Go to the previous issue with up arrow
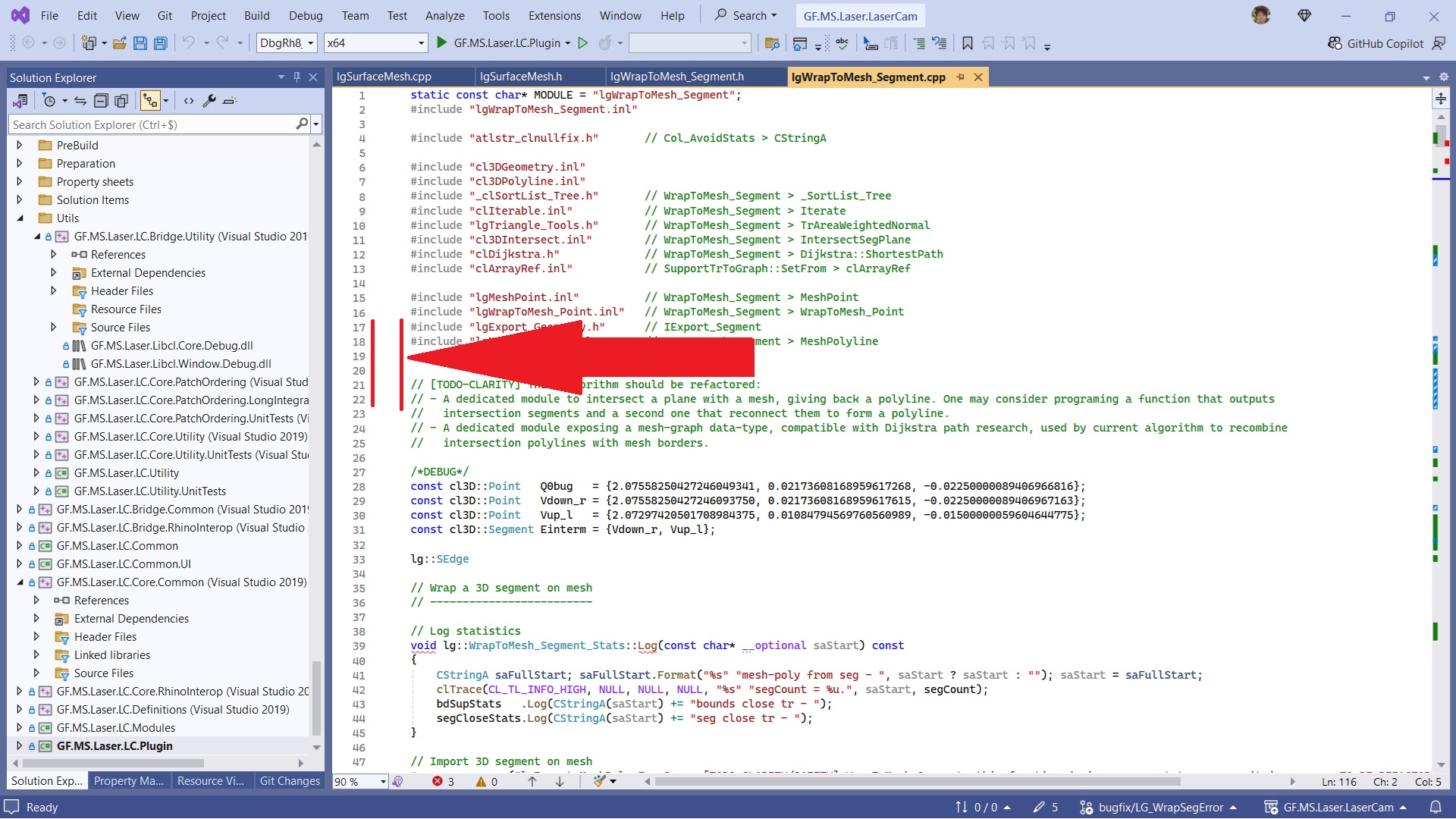 (532, 782)
